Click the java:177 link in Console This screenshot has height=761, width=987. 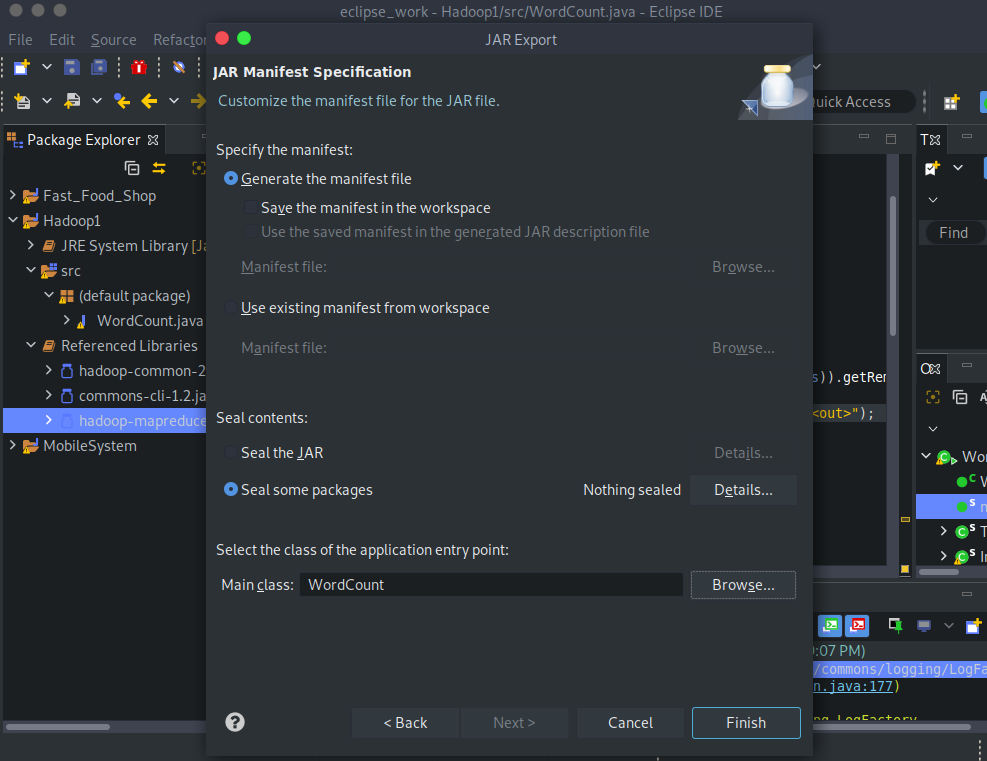[x=853, y=686]
